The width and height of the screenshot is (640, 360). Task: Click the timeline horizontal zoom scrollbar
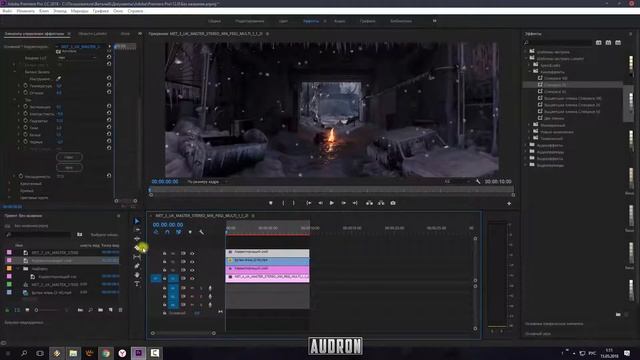coord(183,333)
